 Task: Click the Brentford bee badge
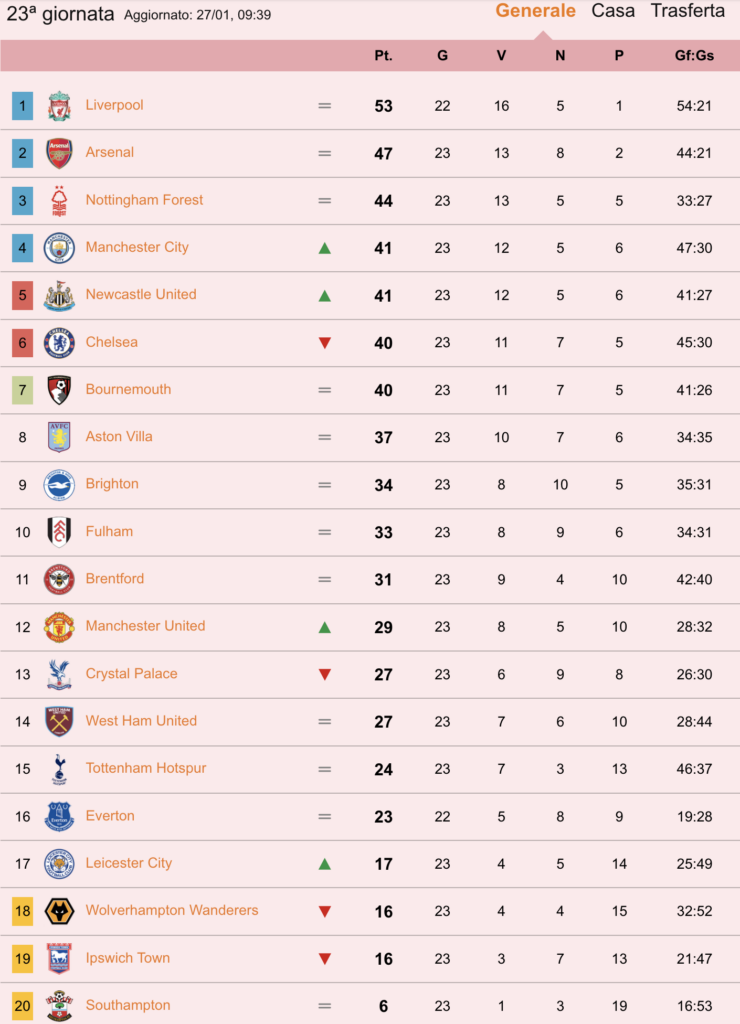click(59, 579)
